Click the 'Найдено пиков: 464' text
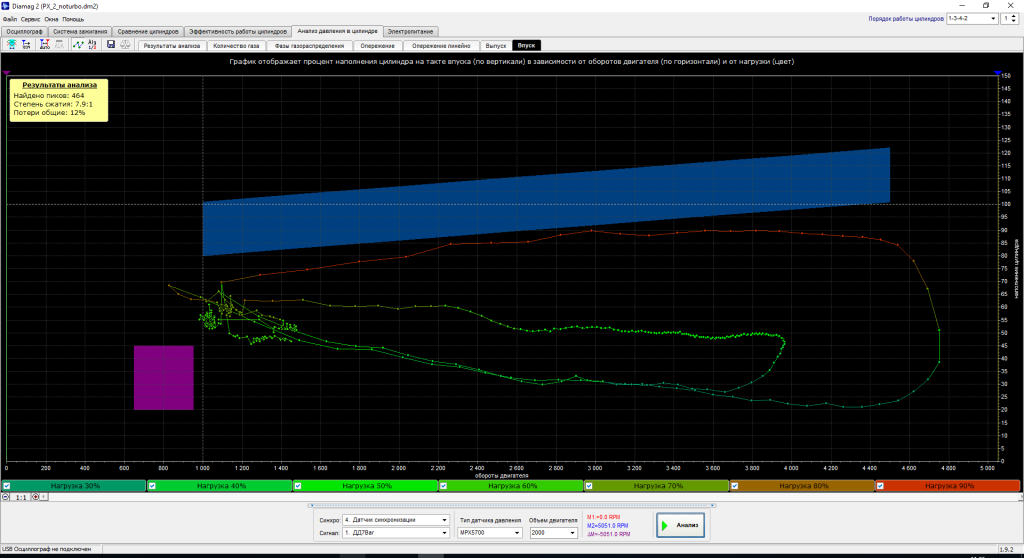Image resolution: width=1024 pixels, height=558 pixels. (x=49, y=95)
